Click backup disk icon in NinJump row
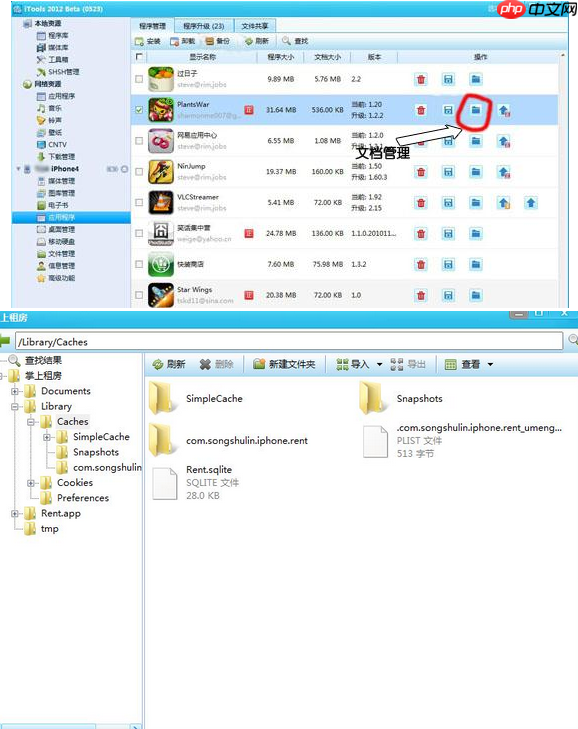578x729 pixels. [x=448, y=172]
